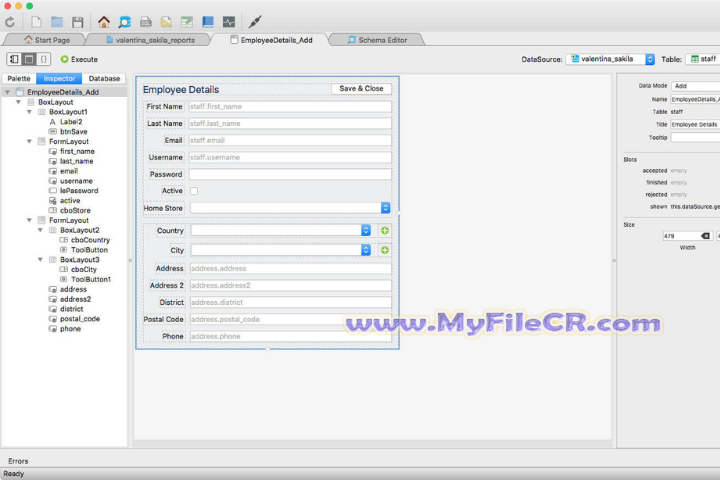Switch to the Database panel tab

click(x=104, y=79)
